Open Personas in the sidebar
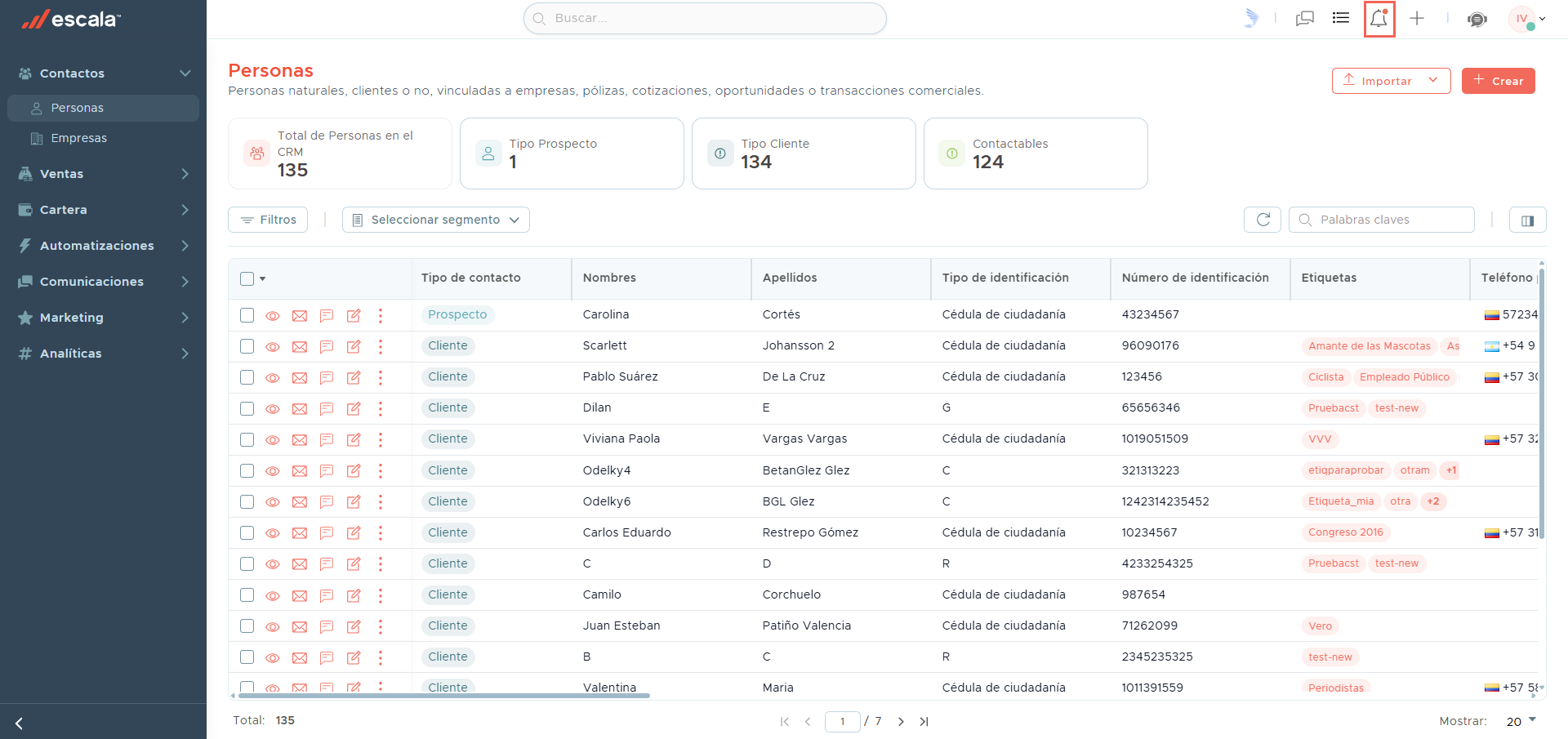Viewport: 1568px width, 739px height. pos(104,108)
